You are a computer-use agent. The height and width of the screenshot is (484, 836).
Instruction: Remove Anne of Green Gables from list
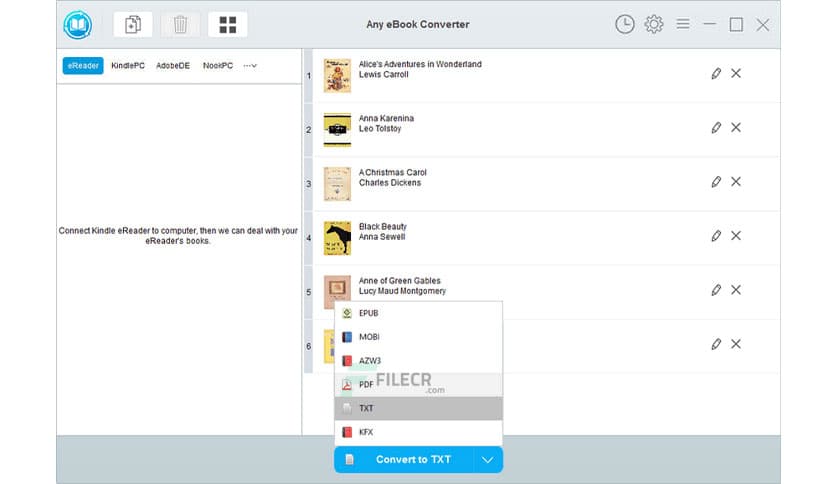[x=736, y=290]
